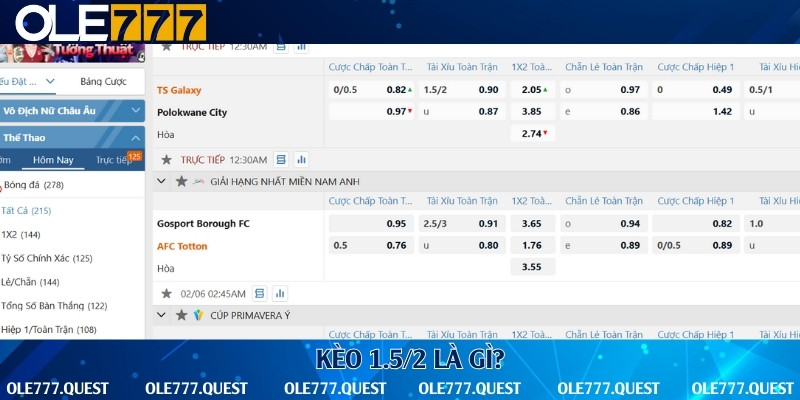Screen dimensions: 800x400
Task: Bet under at 0.87 Polokwane City row
Action: pos(462,111)
